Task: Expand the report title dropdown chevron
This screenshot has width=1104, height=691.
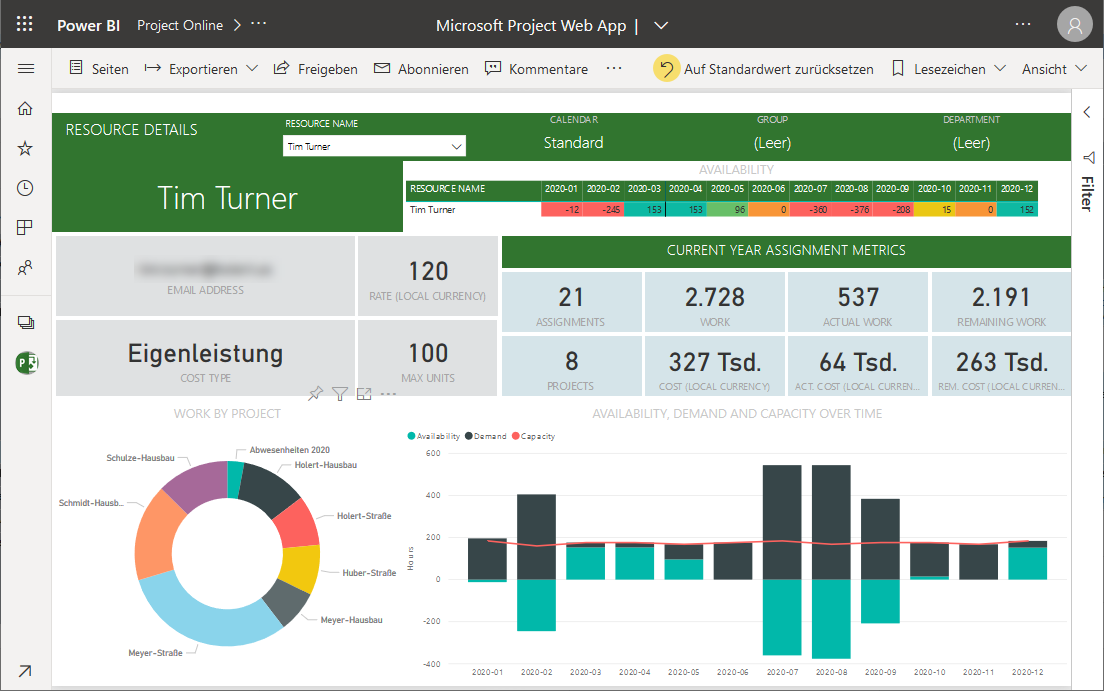Action: 660,25
